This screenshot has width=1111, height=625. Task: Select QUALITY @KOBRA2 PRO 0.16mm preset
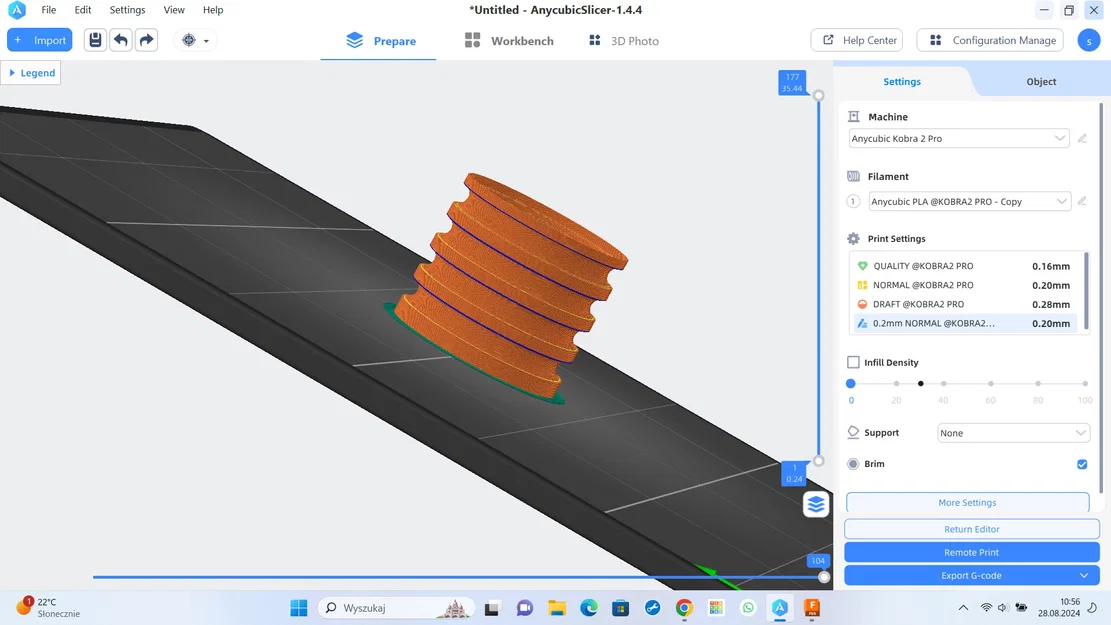[x=963, y=266]
